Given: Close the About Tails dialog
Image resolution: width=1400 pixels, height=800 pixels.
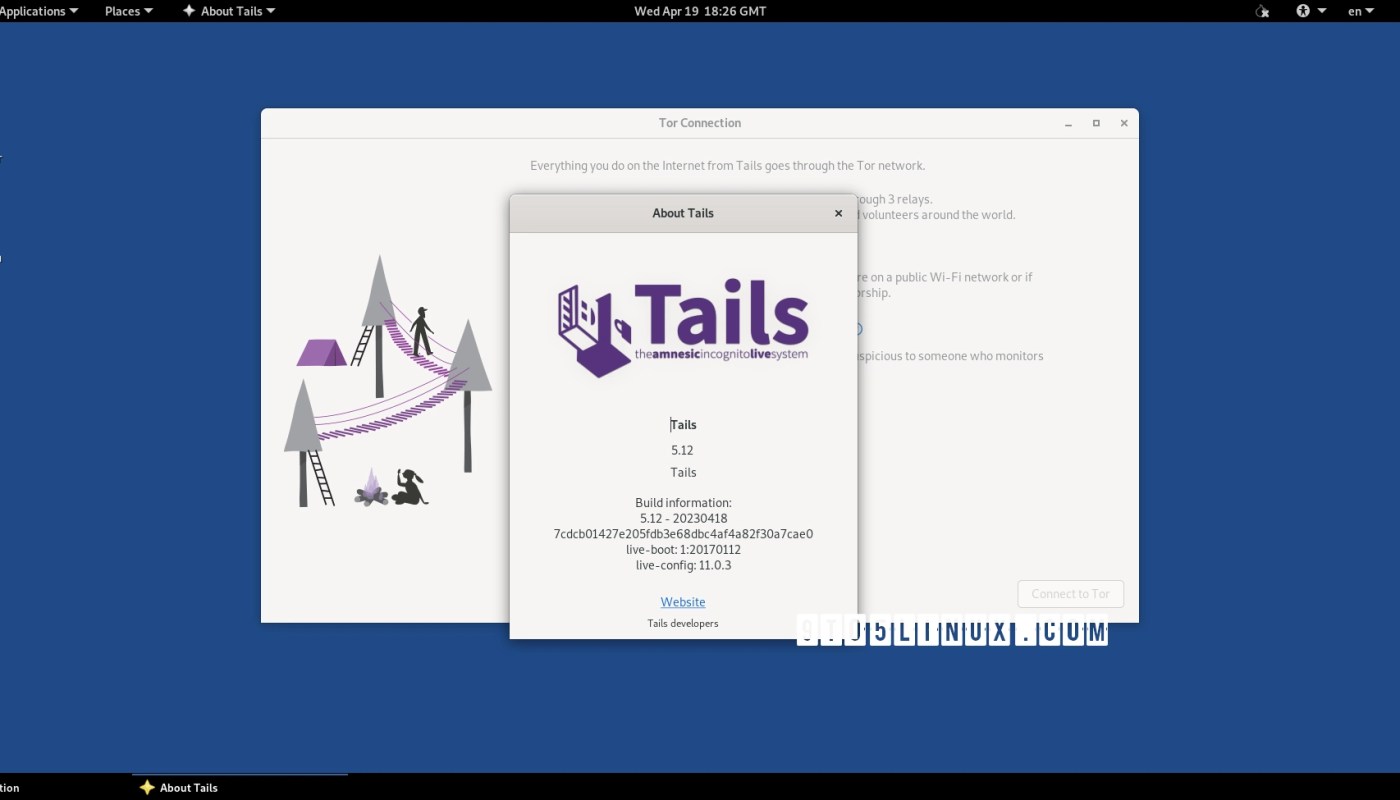Looking at the screenshot, I should pyautogui.click(x=838, y=213).
